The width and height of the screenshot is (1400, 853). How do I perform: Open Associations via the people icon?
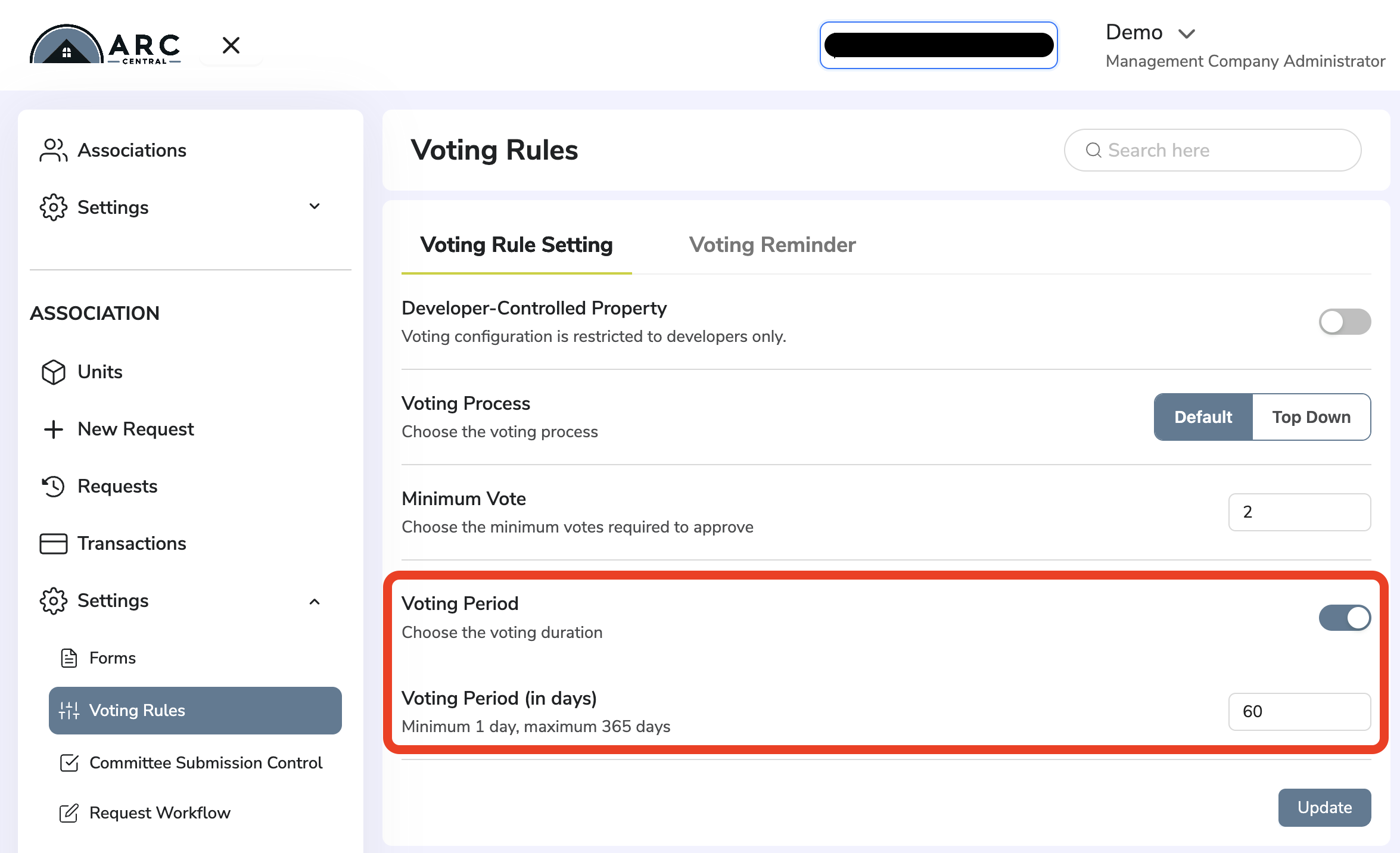click(54, 150)
